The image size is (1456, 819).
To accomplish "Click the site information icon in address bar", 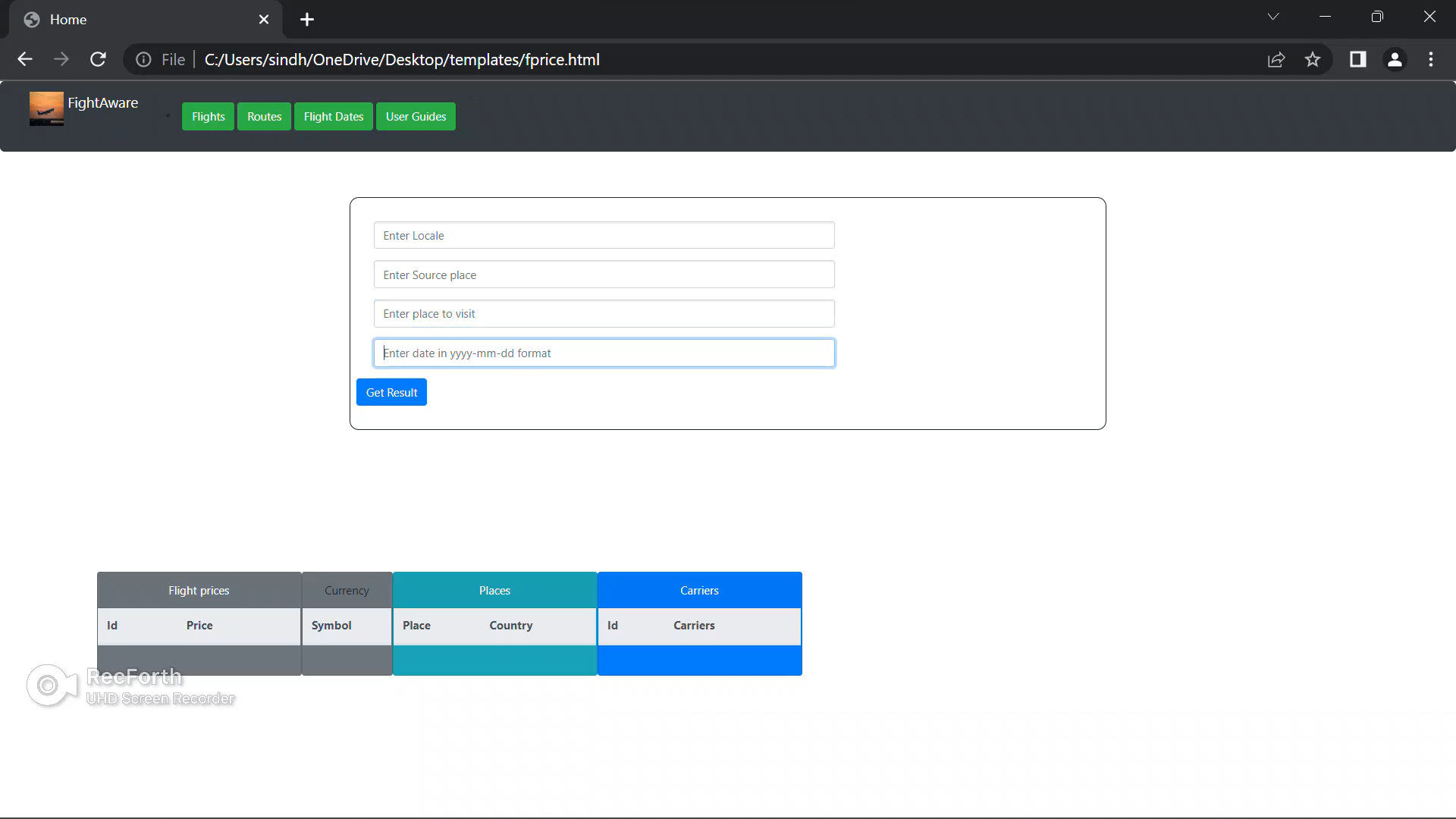I will [x=143, y=59].
